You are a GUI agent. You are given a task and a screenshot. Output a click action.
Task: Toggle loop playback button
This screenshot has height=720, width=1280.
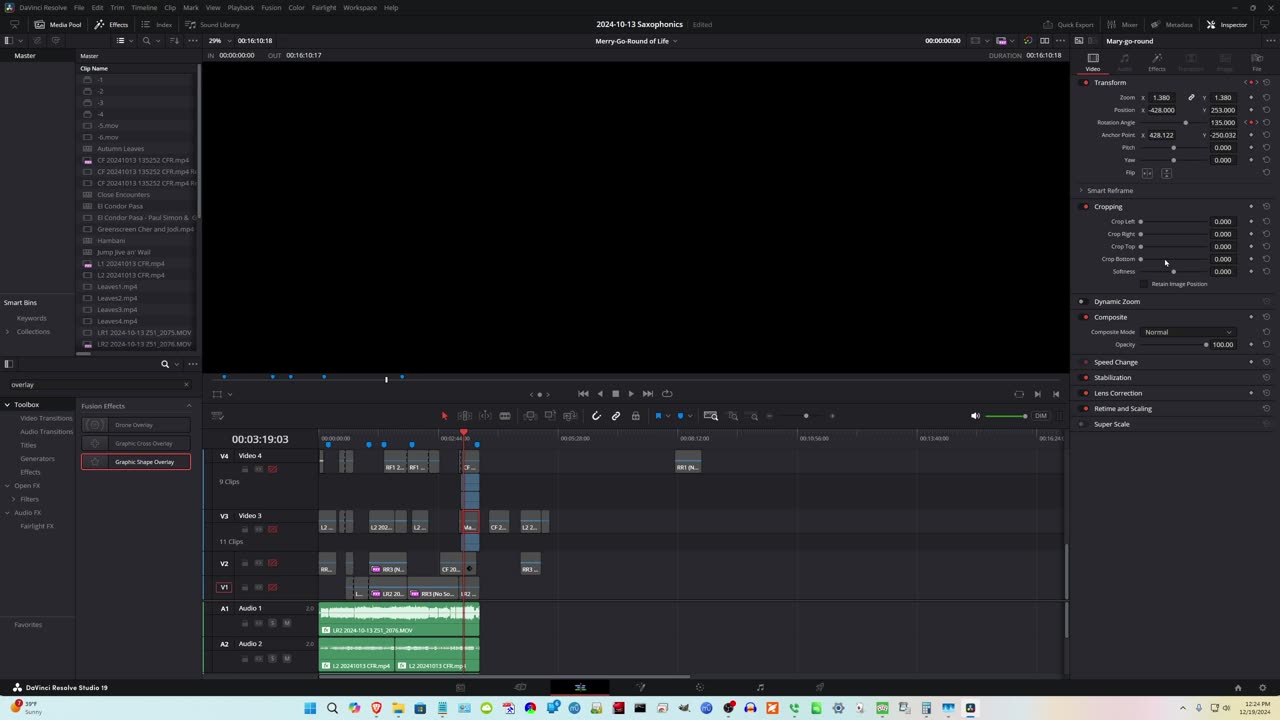tap(667, 394)
